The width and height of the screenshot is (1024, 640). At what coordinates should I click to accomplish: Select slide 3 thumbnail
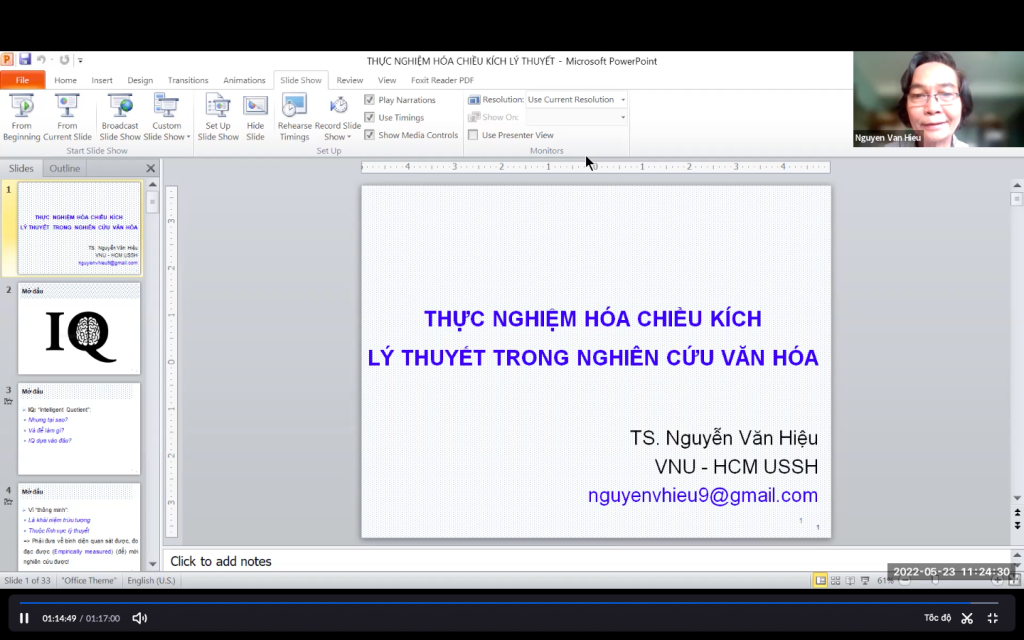(x=79, y=429)
